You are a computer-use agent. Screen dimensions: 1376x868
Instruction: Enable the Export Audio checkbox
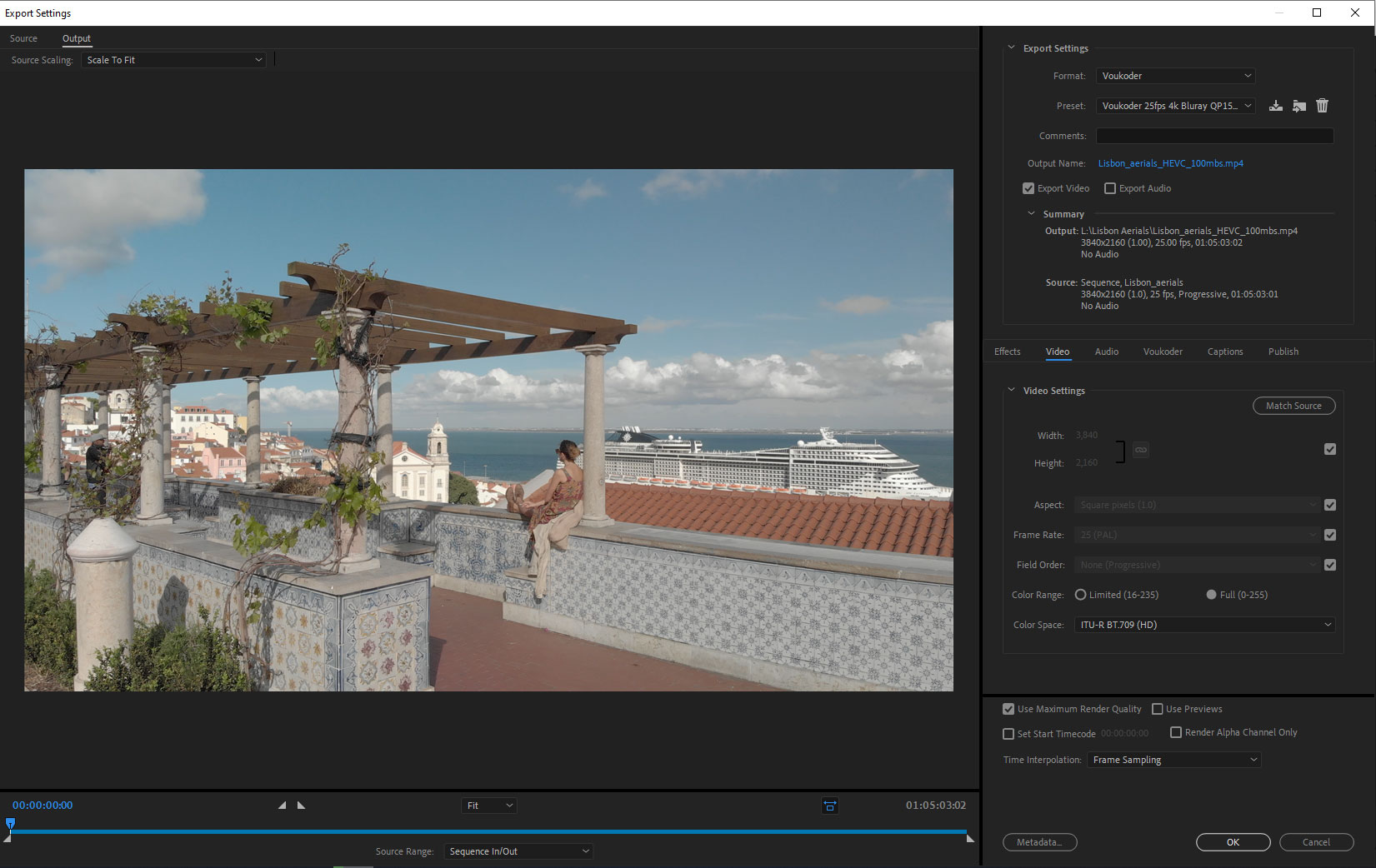click(1110, 188)
